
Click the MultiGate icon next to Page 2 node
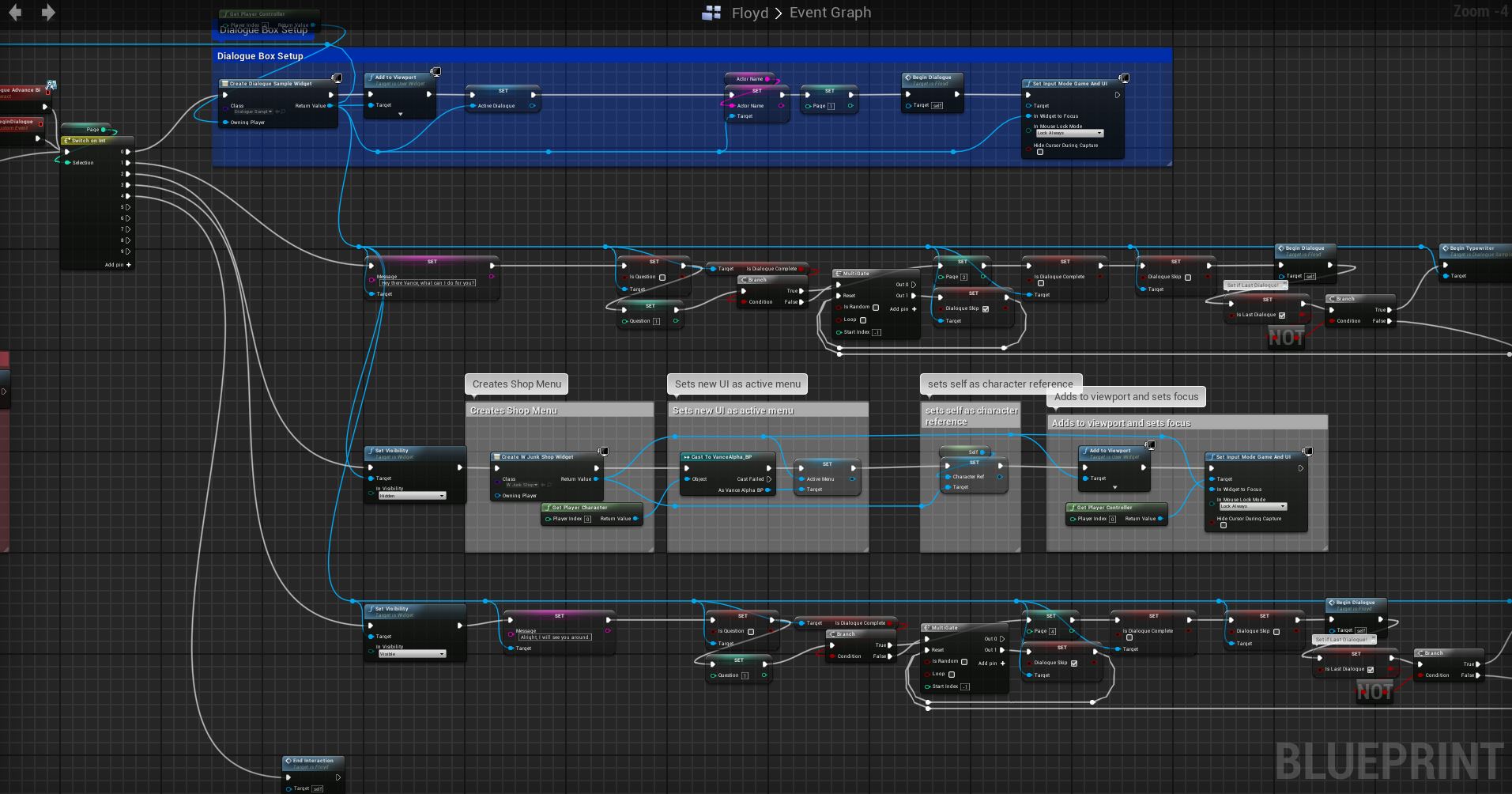click(x=839, y=274)
